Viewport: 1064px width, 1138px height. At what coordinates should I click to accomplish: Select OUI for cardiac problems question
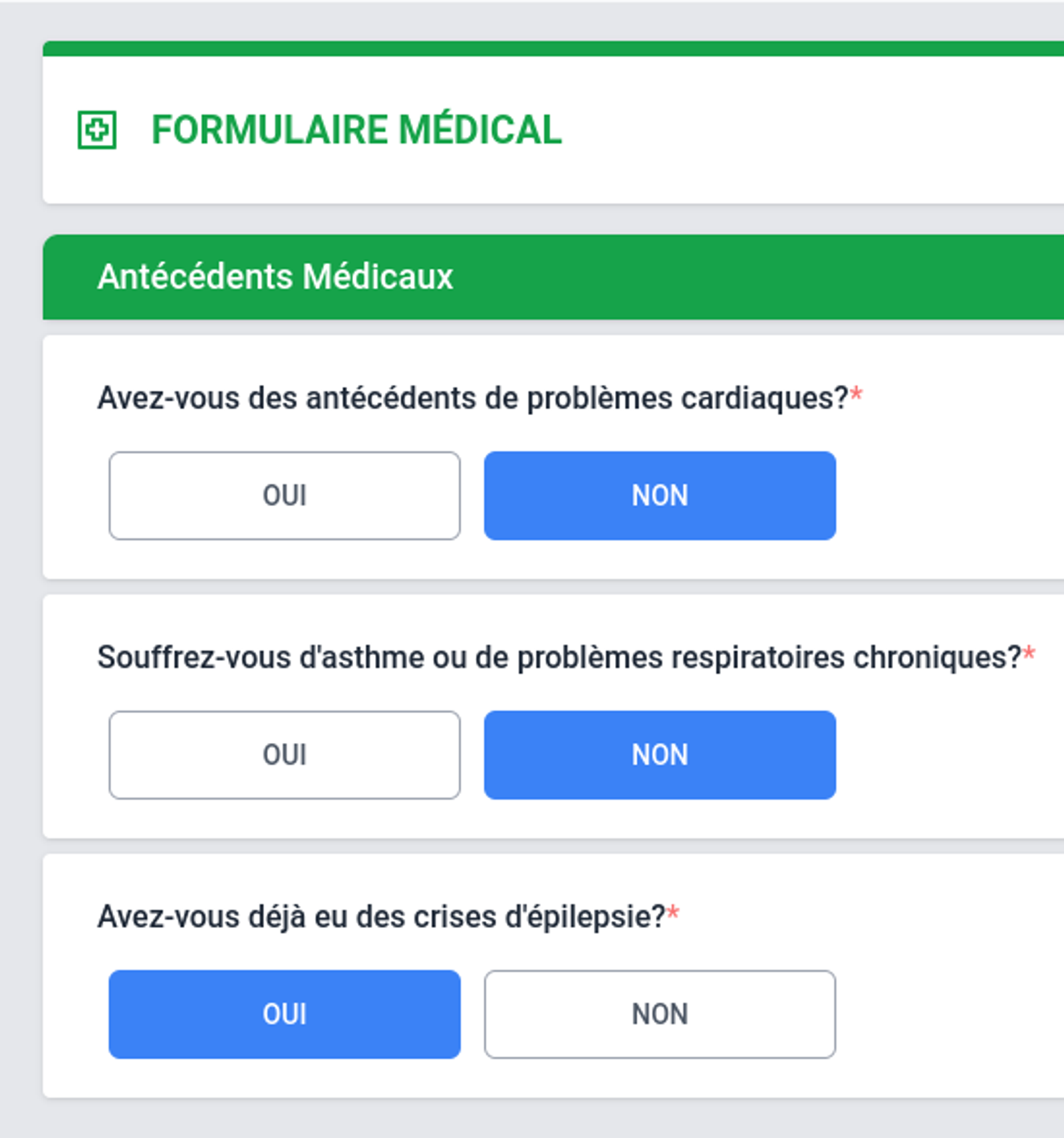tap(285, 495)
